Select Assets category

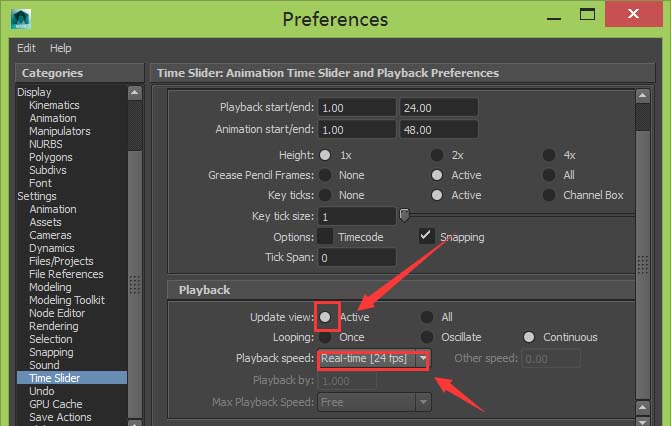pyautogui.click(x=45, y=222)
